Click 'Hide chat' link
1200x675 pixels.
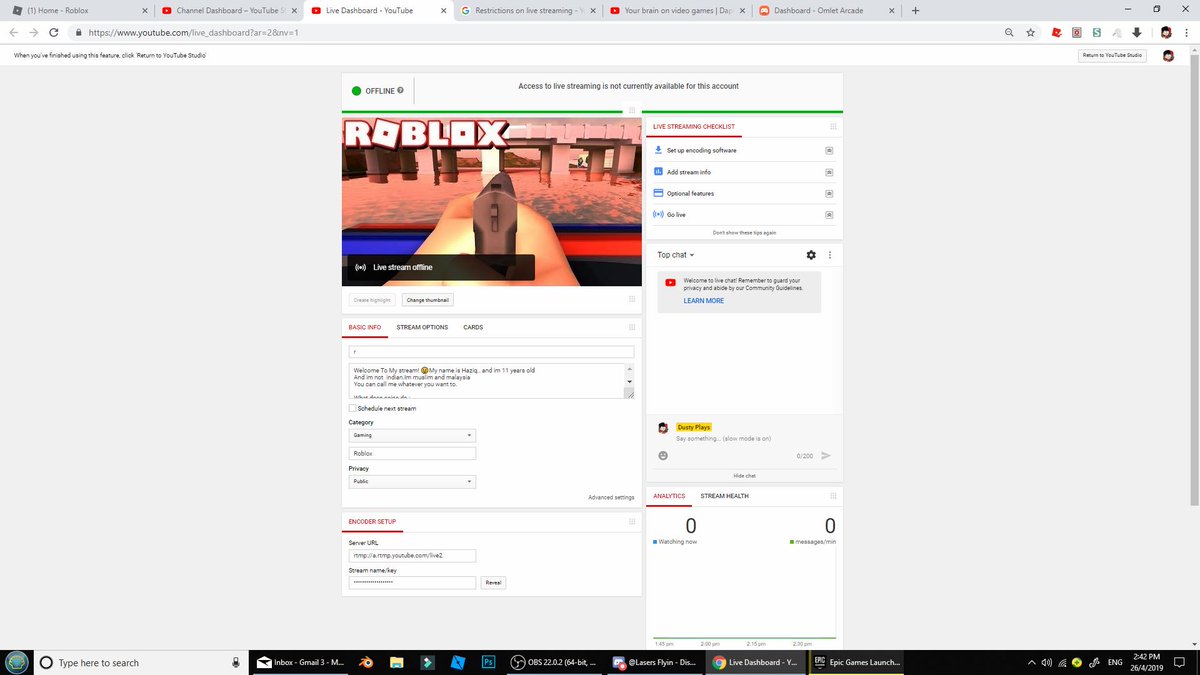[744, 476]
